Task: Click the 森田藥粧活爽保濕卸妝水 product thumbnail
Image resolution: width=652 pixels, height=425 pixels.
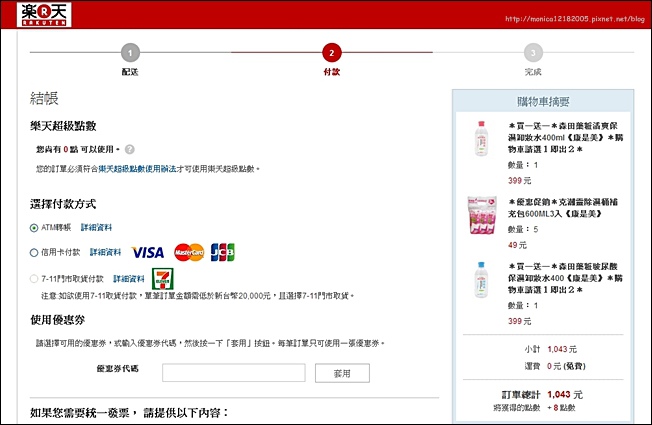Action: tap(481, 138)
